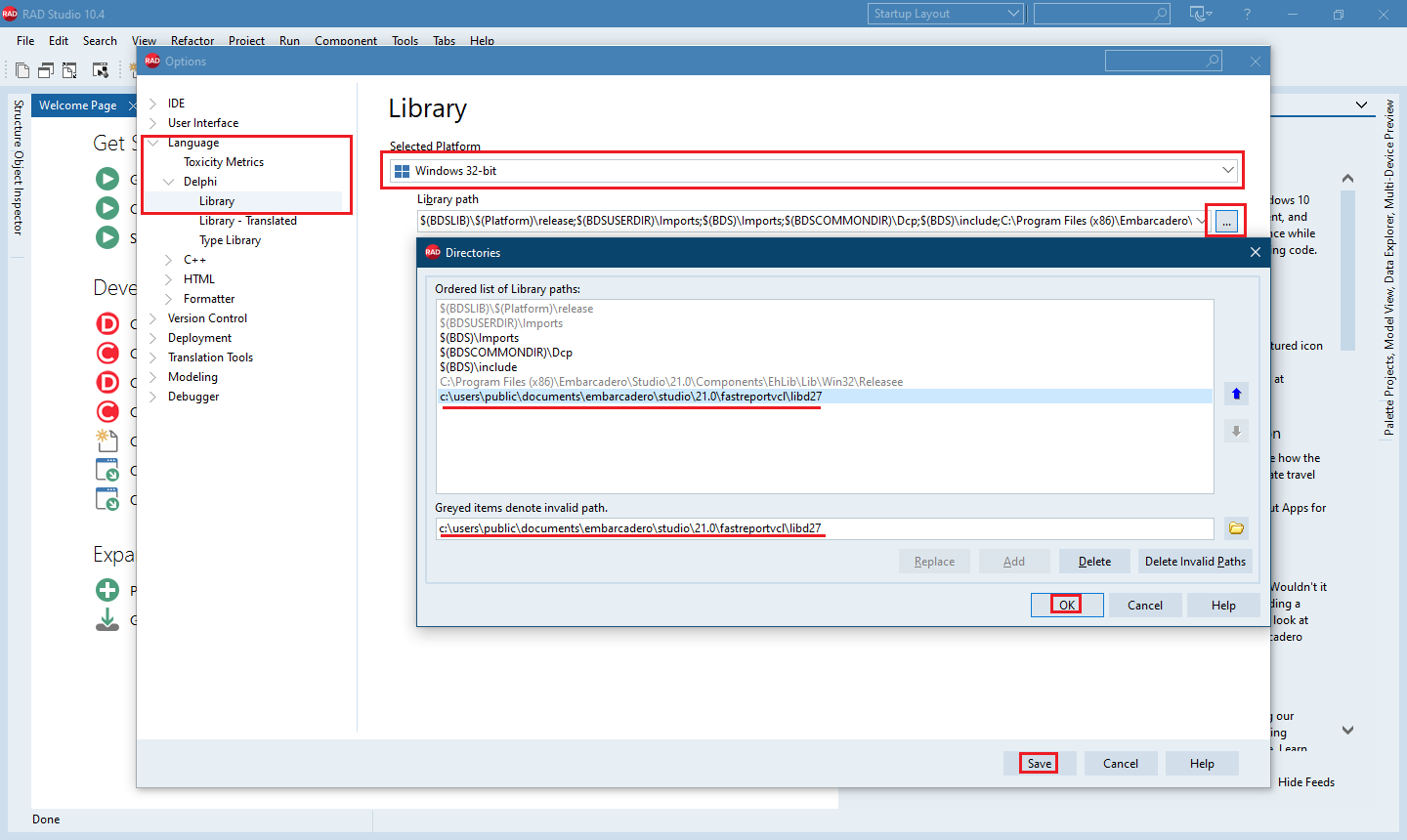This screenshot has height=840, width=1407.
Task: Open library path editor with ellipsis button
Action: pyautogui.click(x=1226, y=222)
